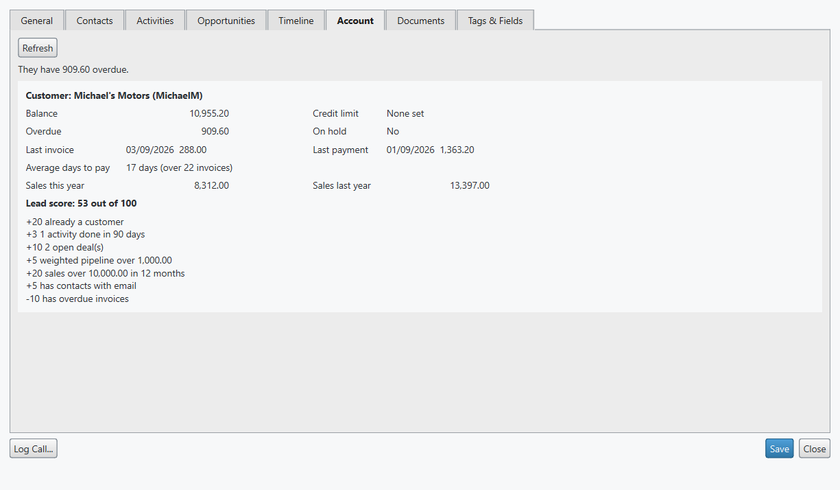Click the 'Sales last year' label
The image size is (840, 490).
pyautogui.click(x=342, y=185)
